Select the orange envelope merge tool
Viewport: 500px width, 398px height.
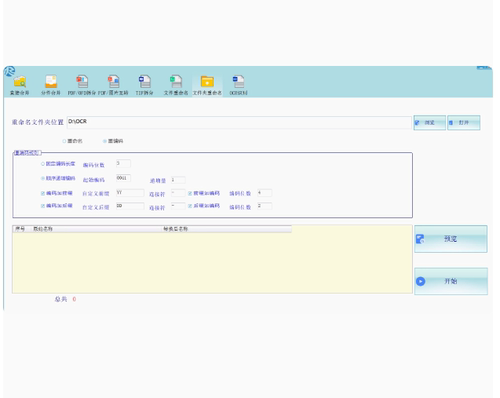tap(51, 85)
